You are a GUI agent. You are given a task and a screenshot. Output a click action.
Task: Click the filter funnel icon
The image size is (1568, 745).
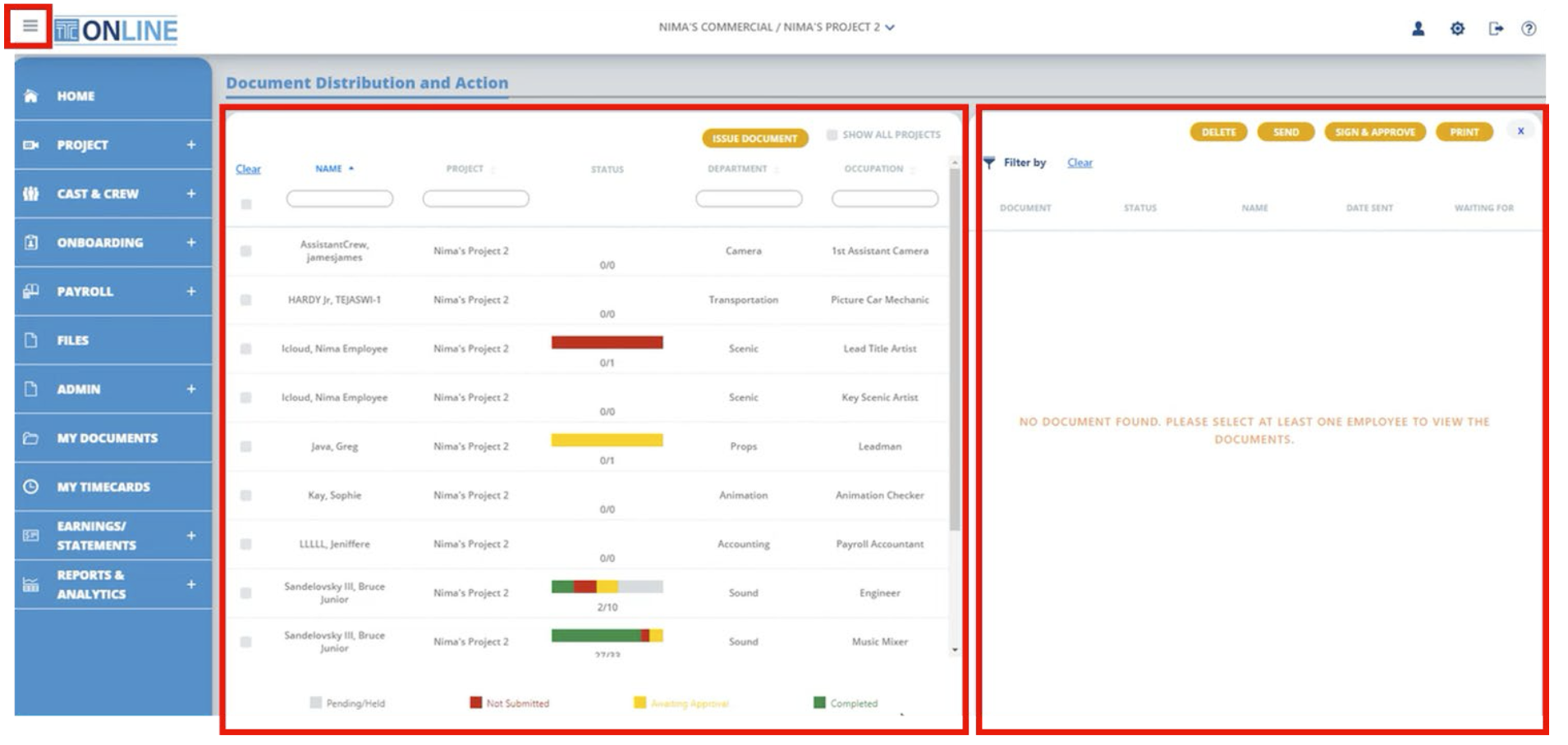989,162
